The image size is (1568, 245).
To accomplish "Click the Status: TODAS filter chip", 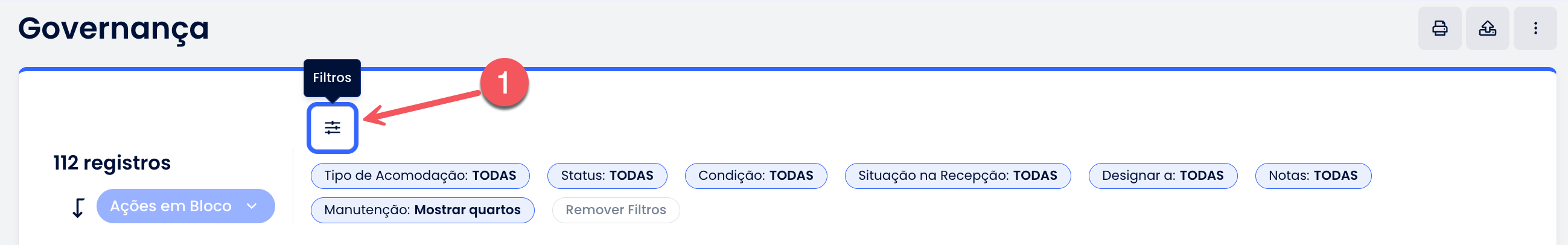I will [x=607, y=176].
